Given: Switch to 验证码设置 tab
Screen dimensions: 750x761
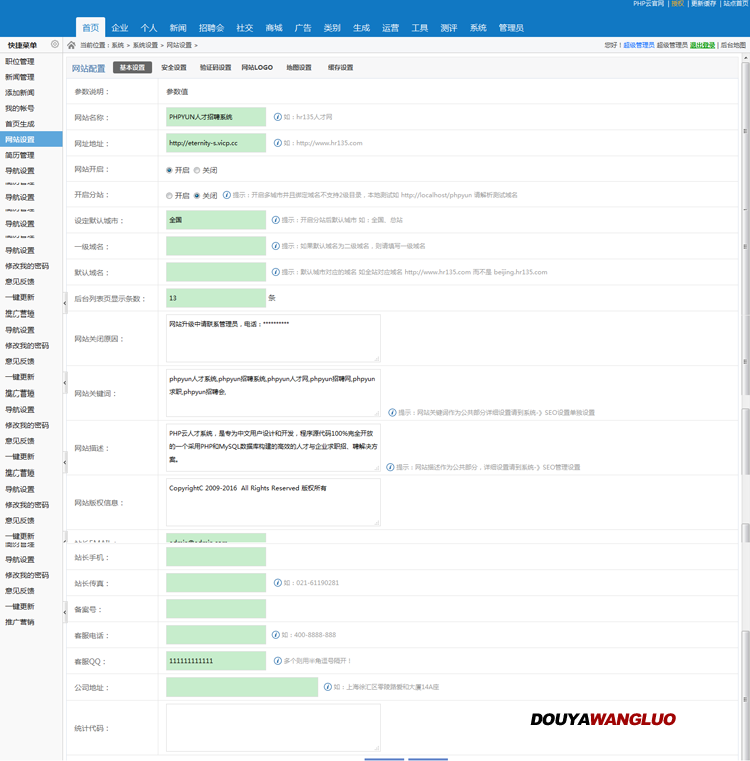Looking at the screenshot, I should 216,67.
